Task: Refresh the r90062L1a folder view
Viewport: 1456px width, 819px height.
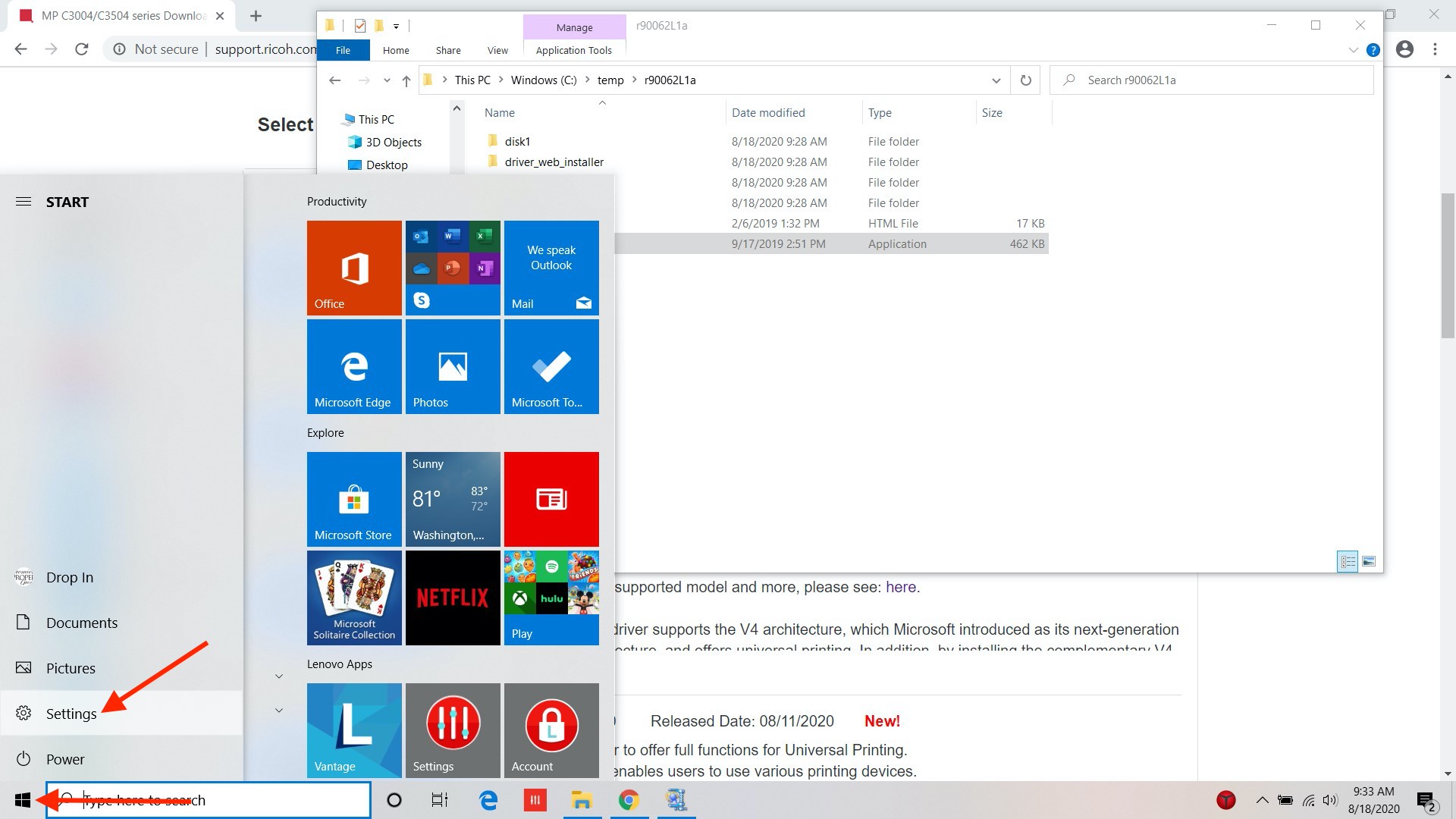Action: click(1026, 80)
